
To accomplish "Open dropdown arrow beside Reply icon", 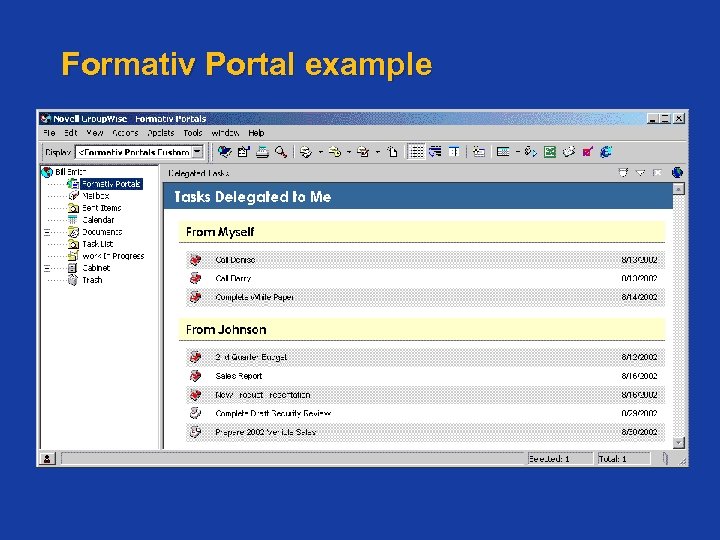I will tap(321, 152).
